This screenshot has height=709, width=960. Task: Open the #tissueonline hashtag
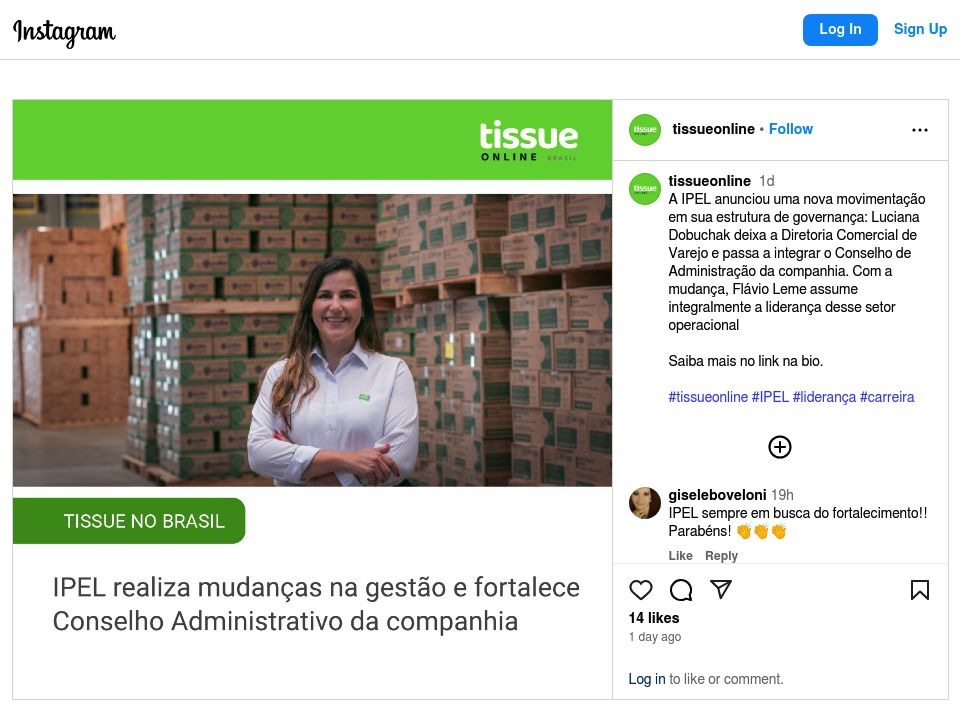coord(708,397)
